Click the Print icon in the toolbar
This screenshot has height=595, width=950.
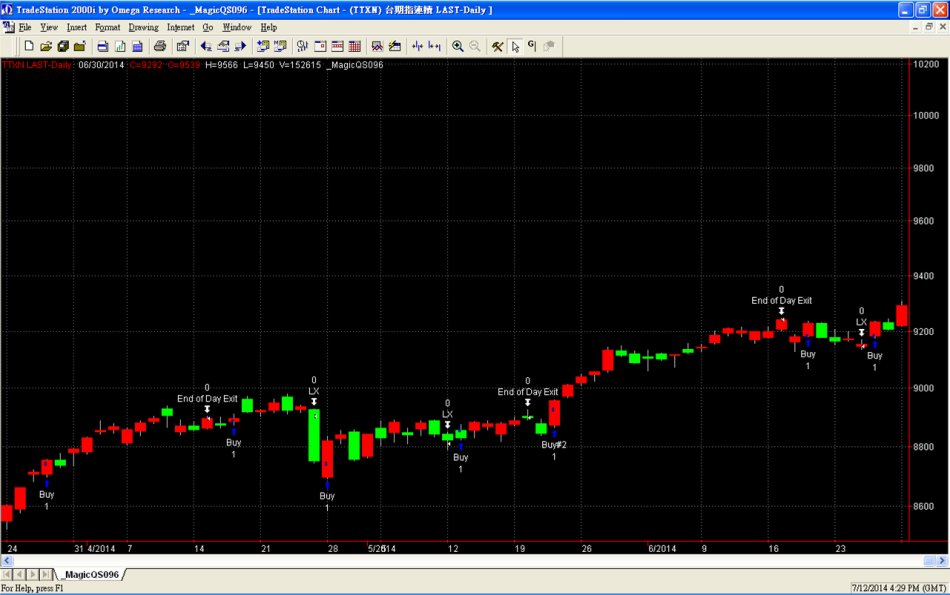coord(160,46)
